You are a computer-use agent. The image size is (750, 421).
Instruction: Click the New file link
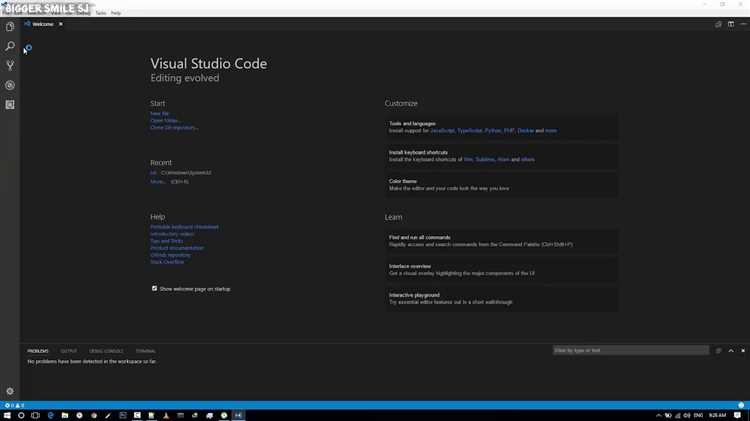(159, 113)
